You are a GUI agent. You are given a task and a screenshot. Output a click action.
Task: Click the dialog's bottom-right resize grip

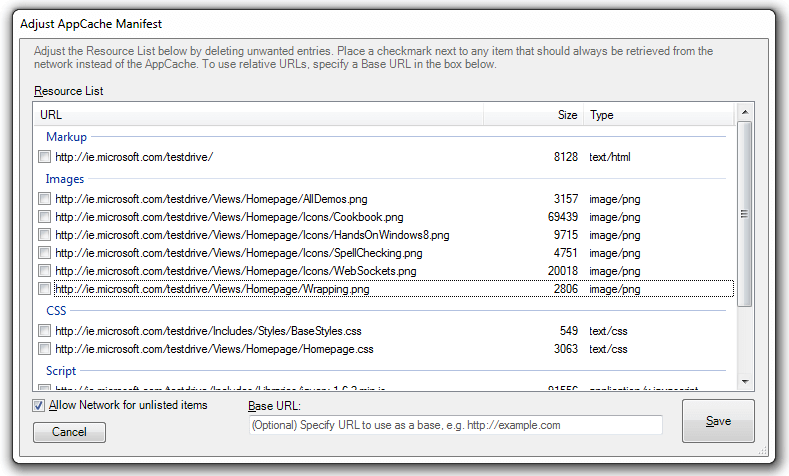(763, 451)
